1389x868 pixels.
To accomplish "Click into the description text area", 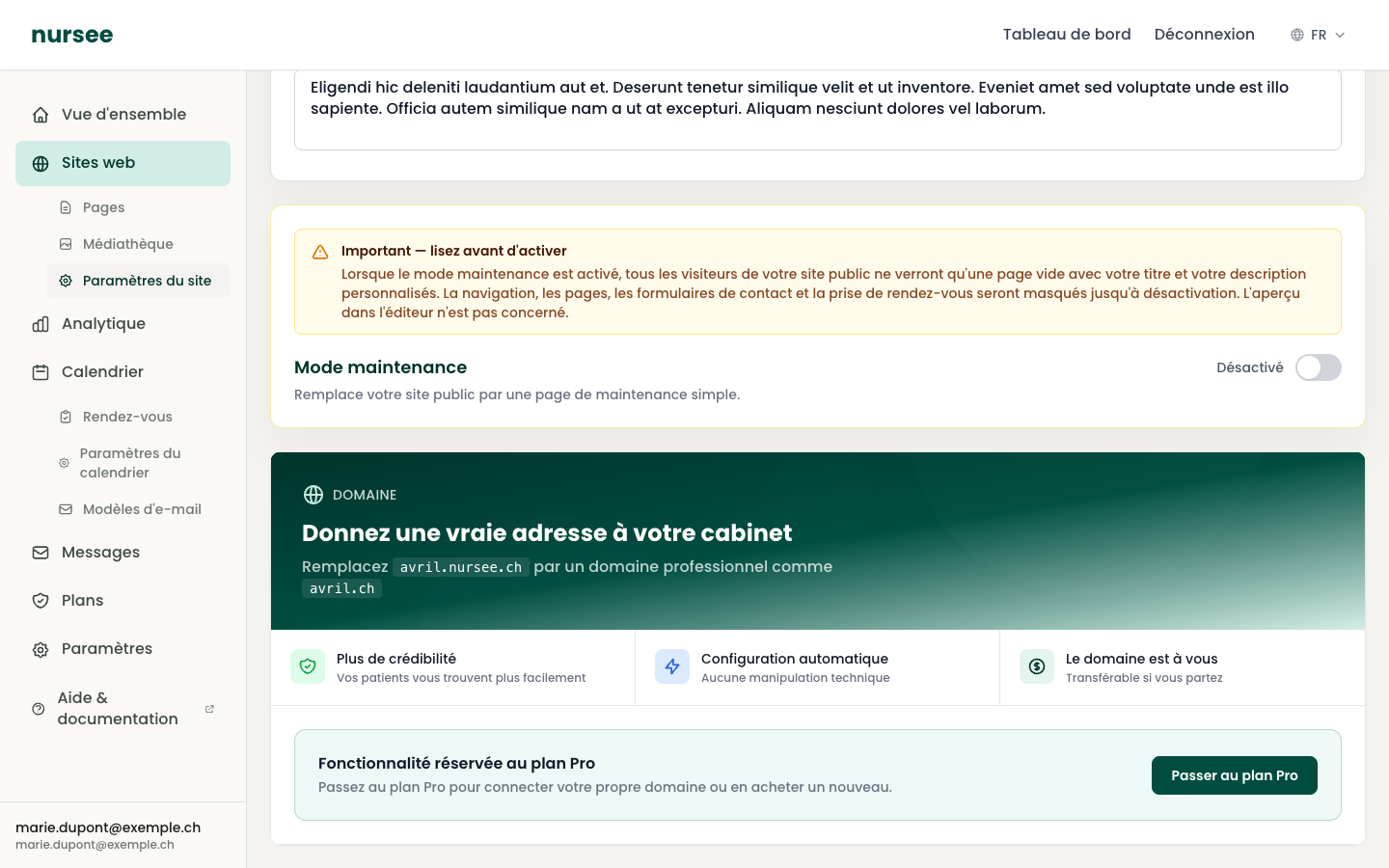I will click(817, 109).
